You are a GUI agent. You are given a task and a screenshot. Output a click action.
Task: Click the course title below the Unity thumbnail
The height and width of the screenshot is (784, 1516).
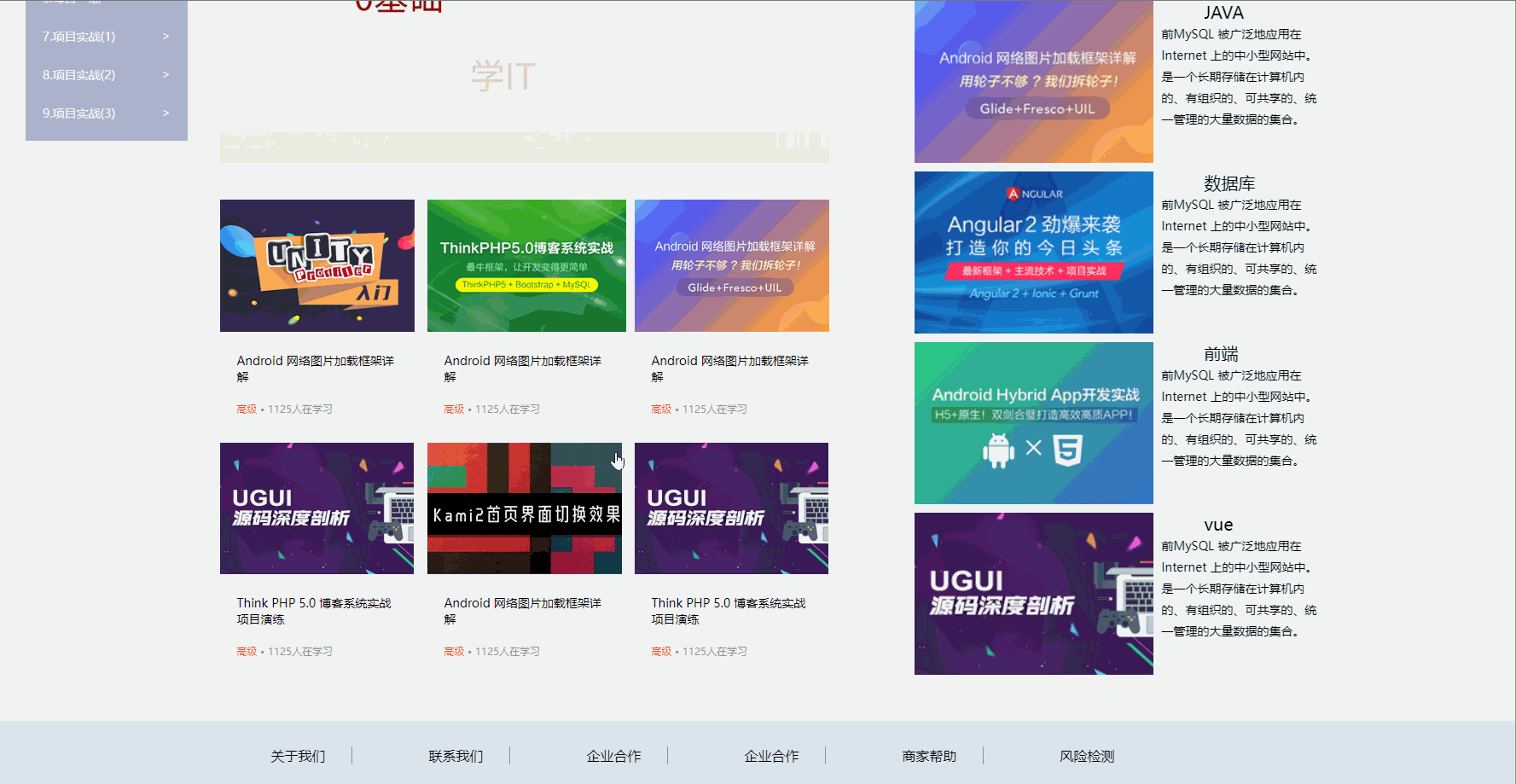pyautogui.click(x=316, y=369)
